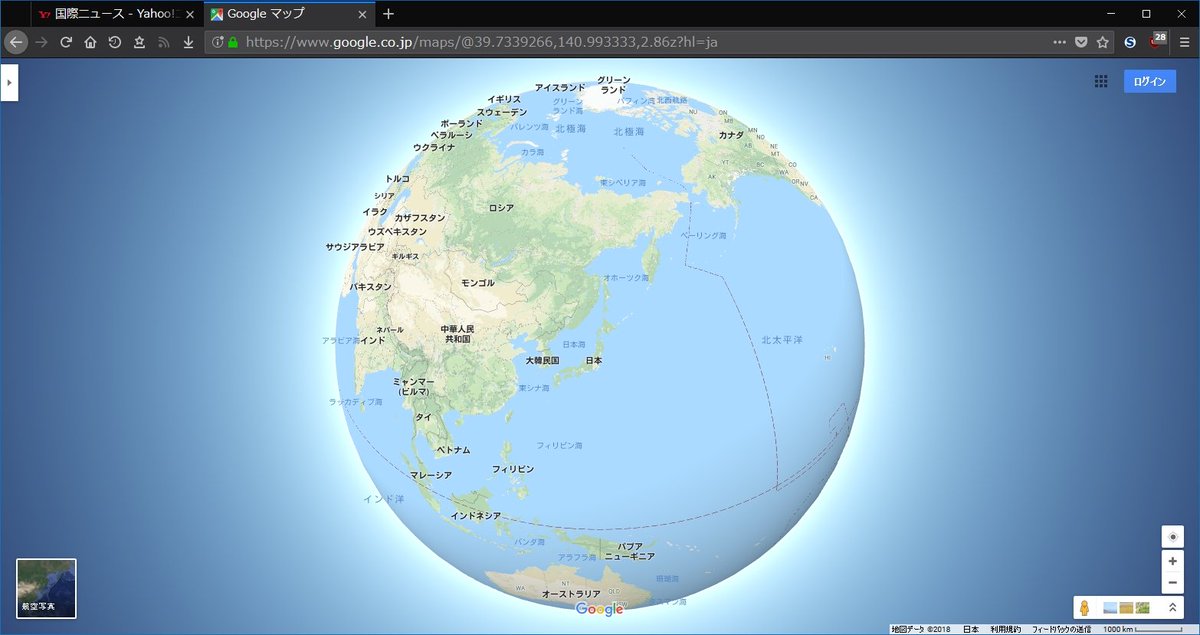This screenshot has height=635, width=1200.
Task: Zoom out the map with minus
Action: [x=1173, y=582]
